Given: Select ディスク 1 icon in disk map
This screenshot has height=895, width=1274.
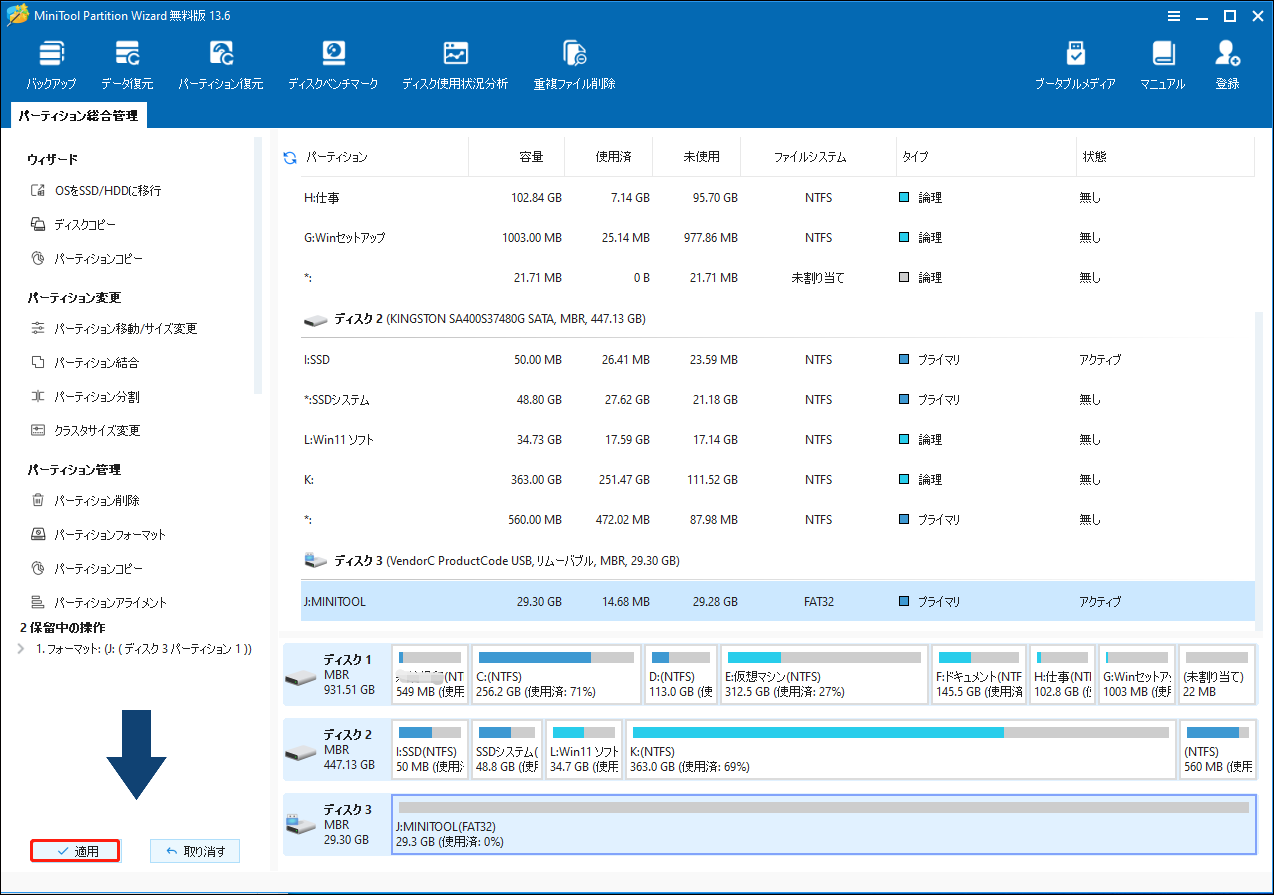Looking at the screenshot, I should tap(300, 678).
